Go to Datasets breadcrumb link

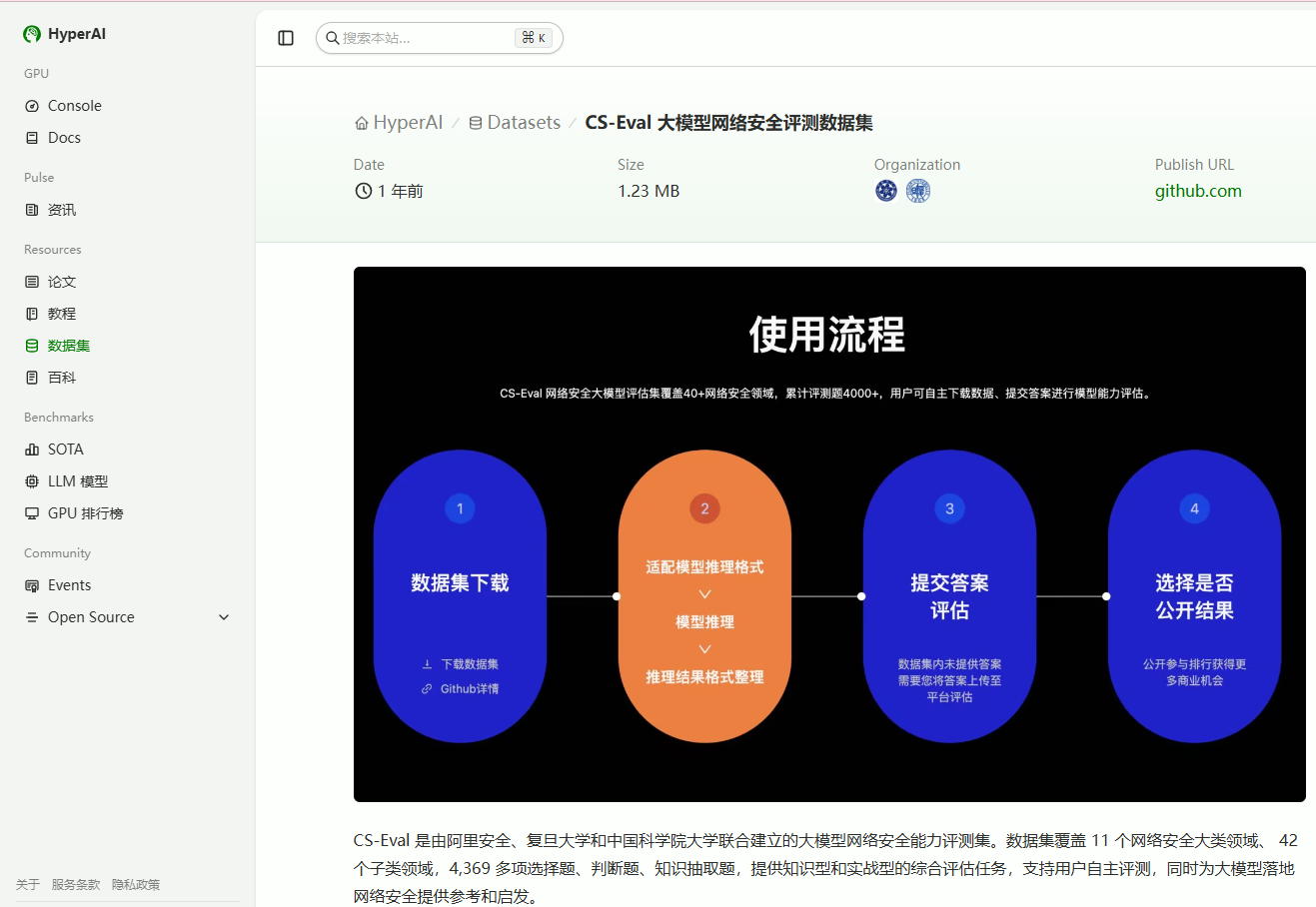515,123
